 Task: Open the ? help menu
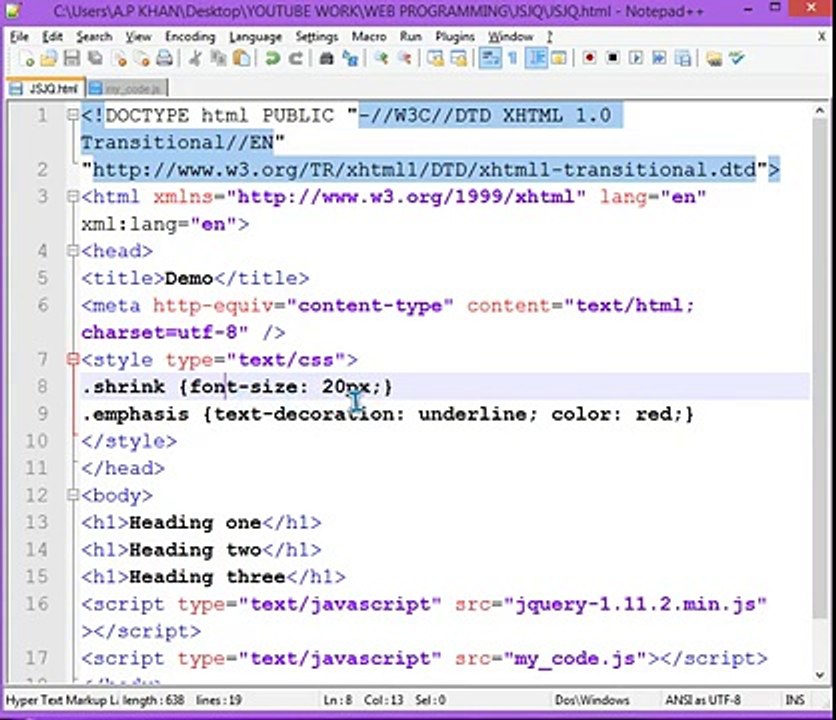pyautogui.click(x=550, y=37)
